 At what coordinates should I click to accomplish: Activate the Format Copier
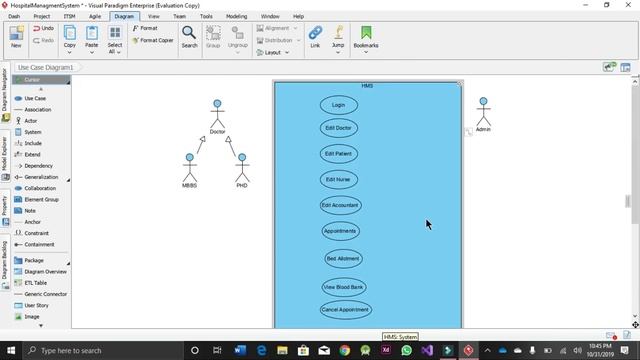(x=153, y=40)
